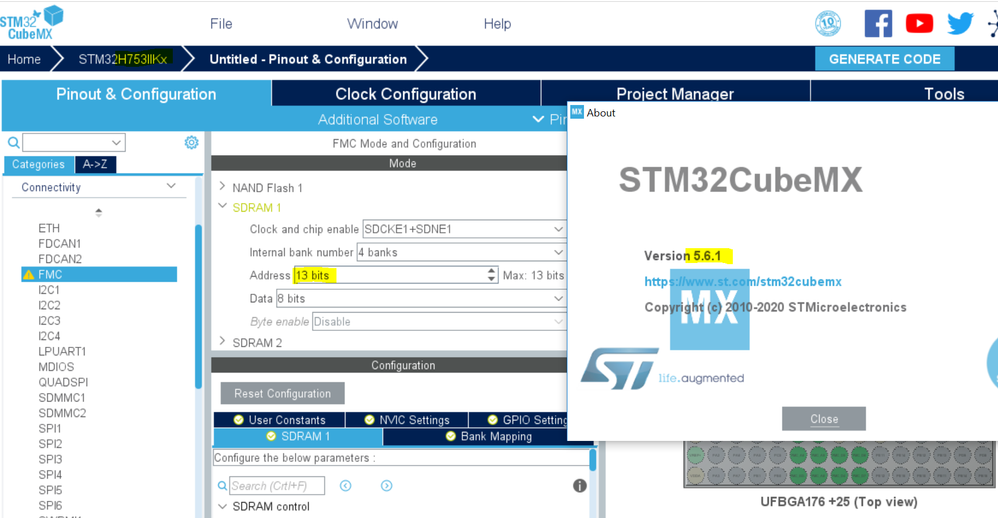Viewport: 998px width, 518px height.
Task: Collapse the Connectivity category
Action: point(171,186)
